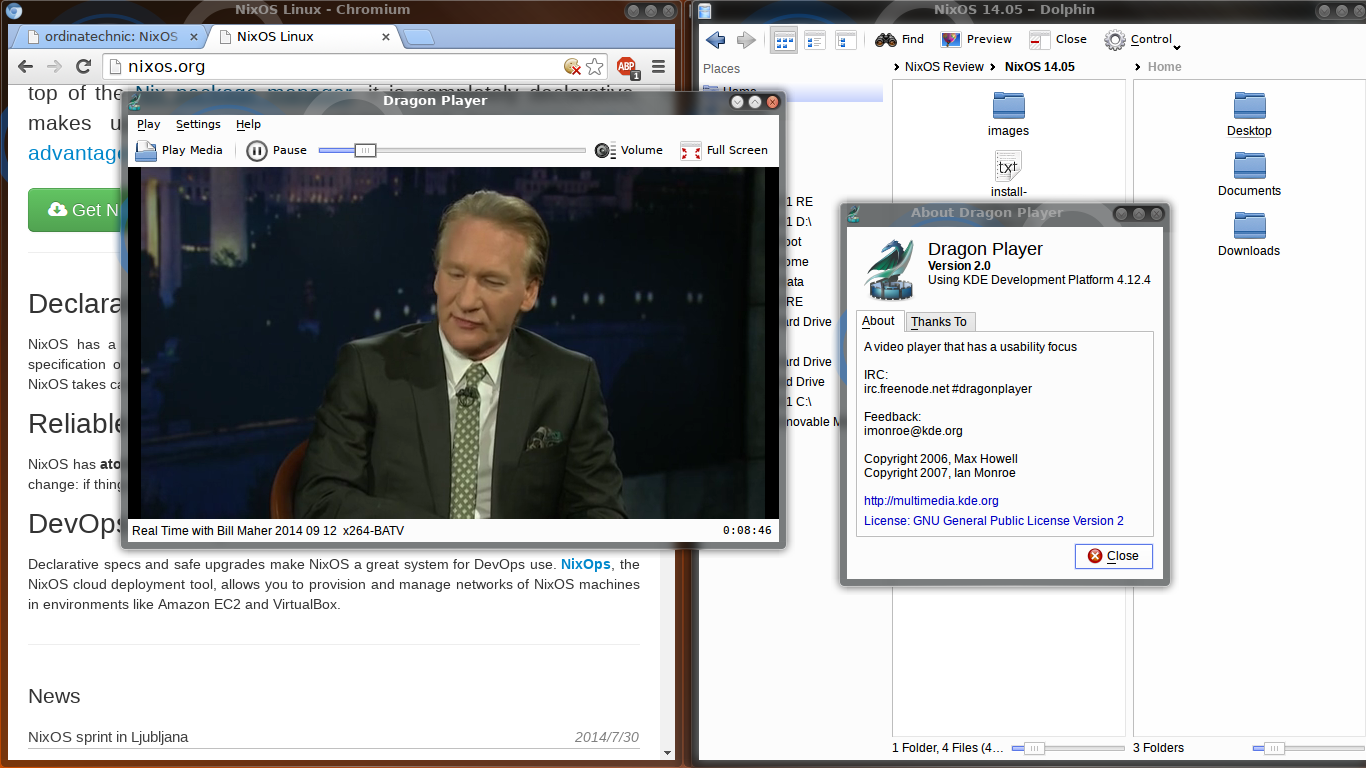Select the Documents folder in Dolphin
Viewport: 1366px width, 768px height.
[1249, 174]
